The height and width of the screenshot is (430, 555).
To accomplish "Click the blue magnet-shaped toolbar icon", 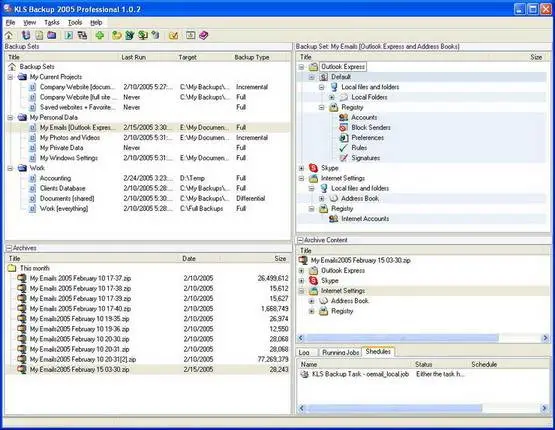I will click(25, 35).
